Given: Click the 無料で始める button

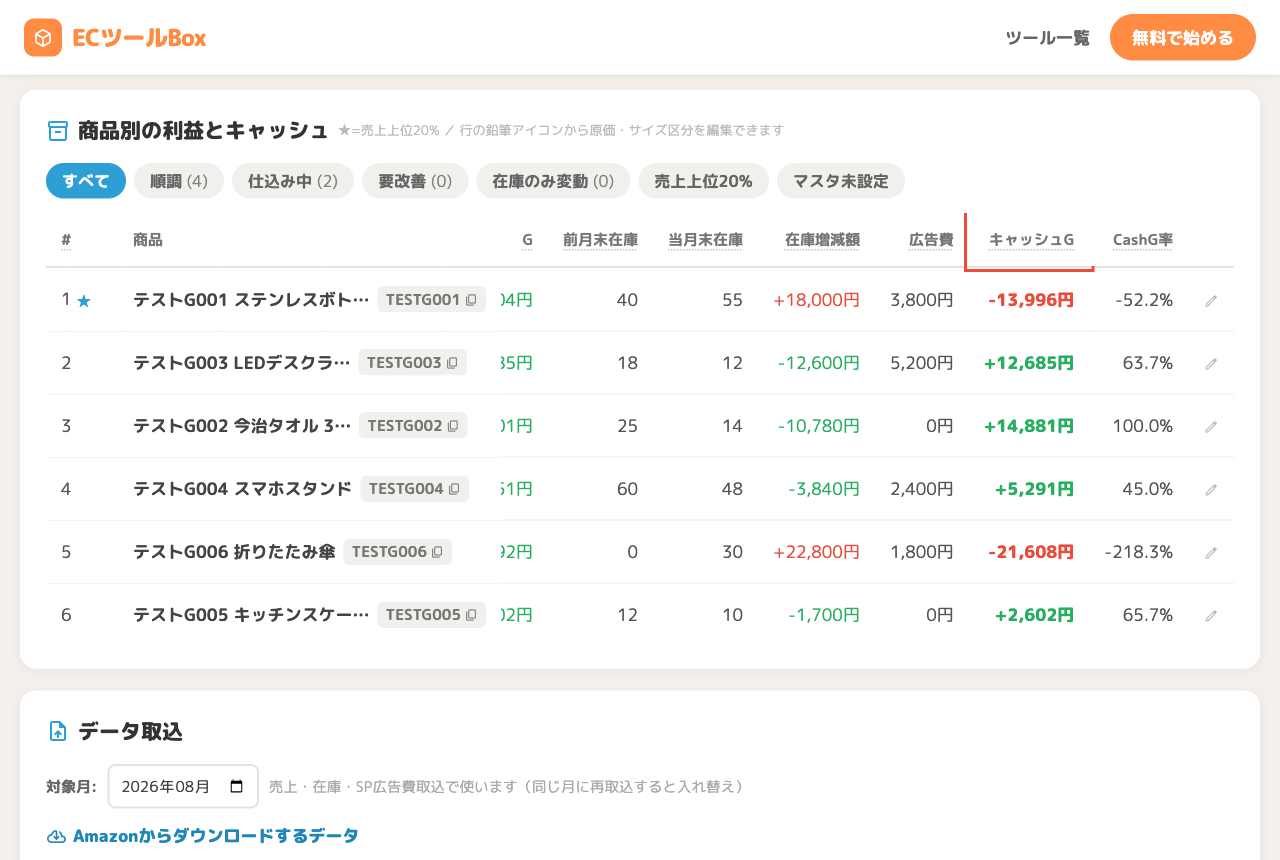Looking at the screenshot, I should (1183, 38).
